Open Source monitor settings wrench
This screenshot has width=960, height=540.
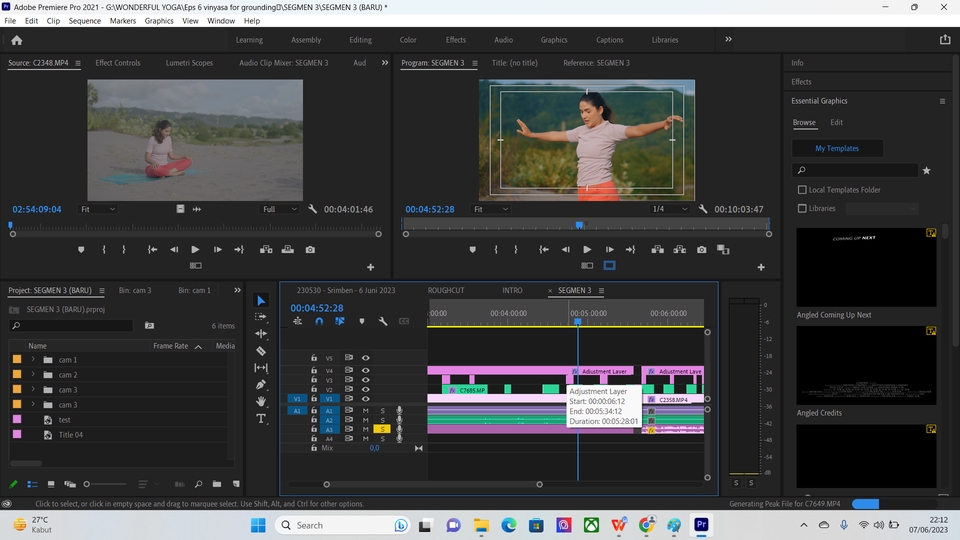point(312,209)
